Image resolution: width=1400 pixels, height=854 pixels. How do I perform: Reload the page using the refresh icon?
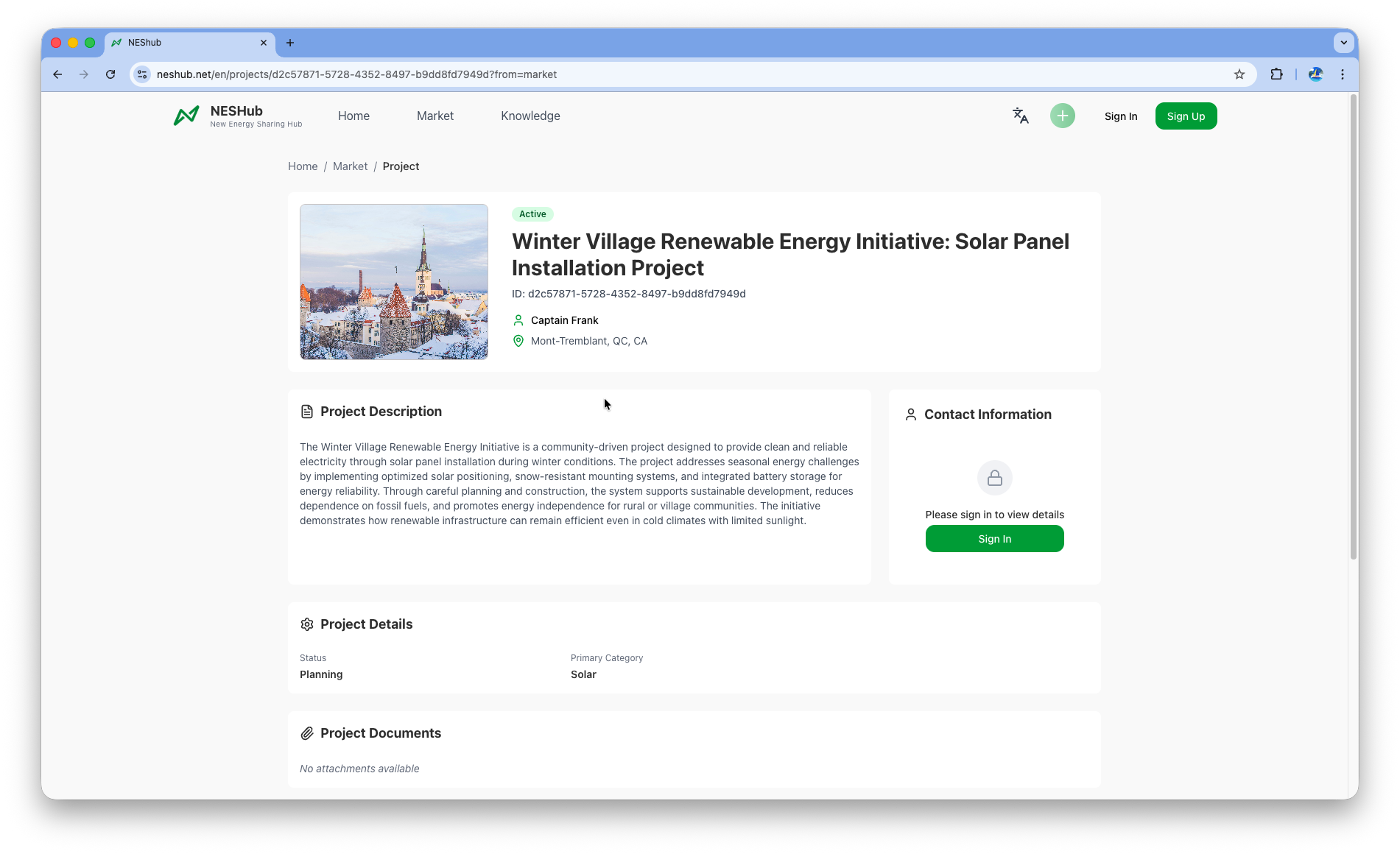[x=110, y=74]
